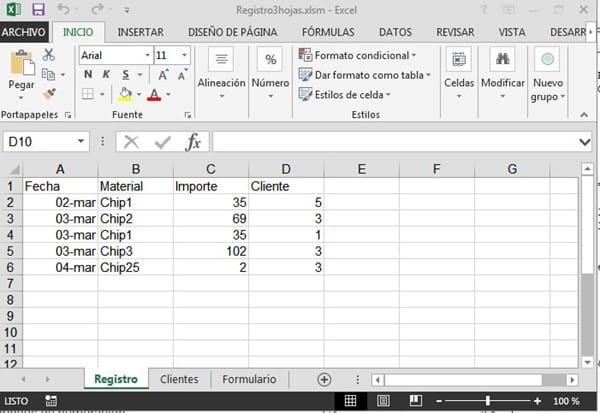
Task: Open the Formulario sheet tab
Action: [x=249, y=379]
